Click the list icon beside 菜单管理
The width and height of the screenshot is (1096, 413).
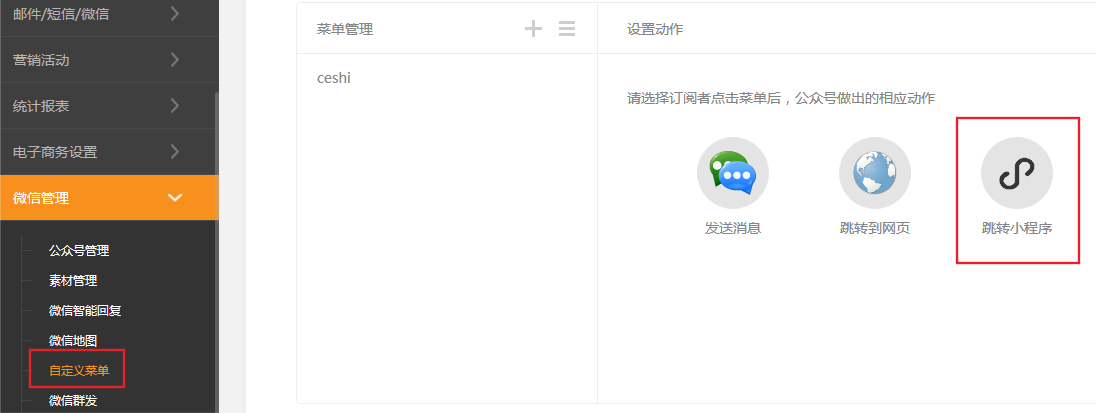pos(567,29)
